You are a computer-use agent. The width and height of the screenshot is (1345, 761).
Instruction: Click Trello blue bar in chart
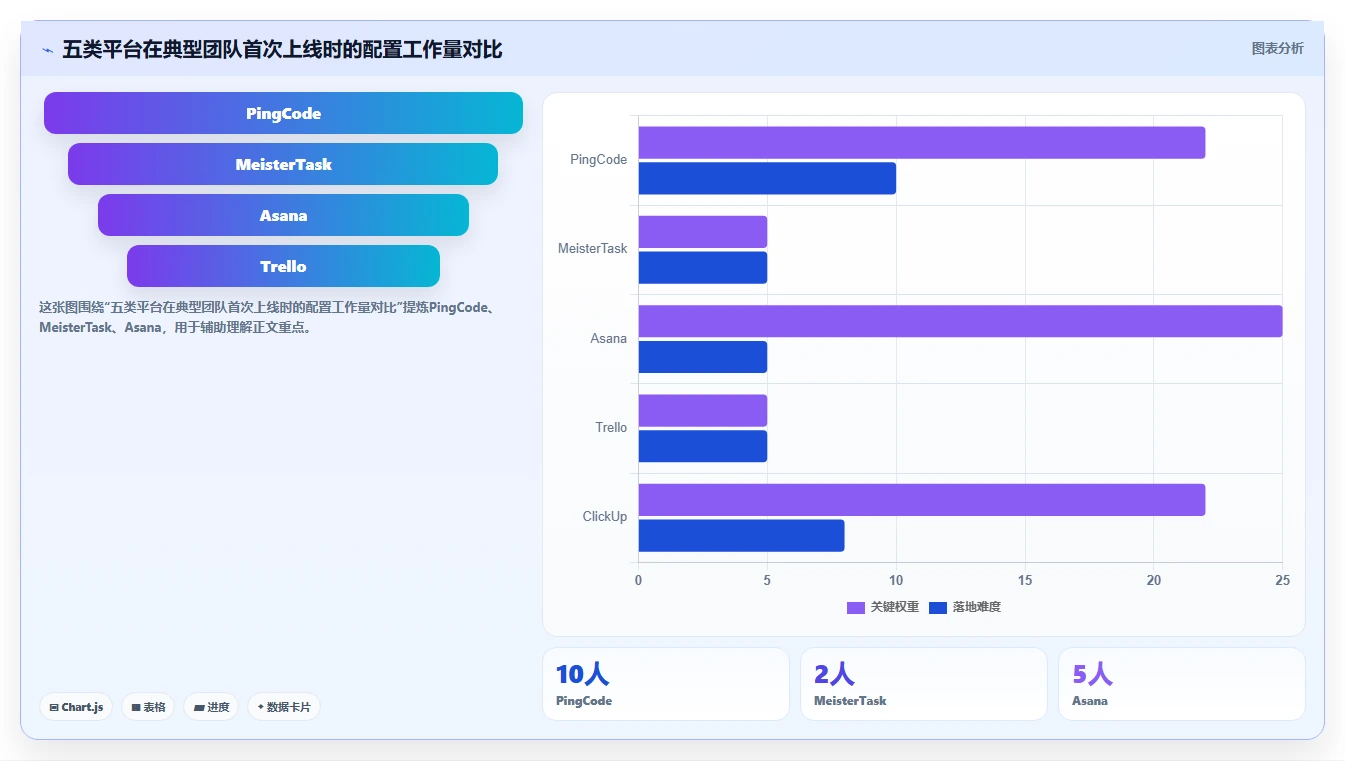click(703, 446)
